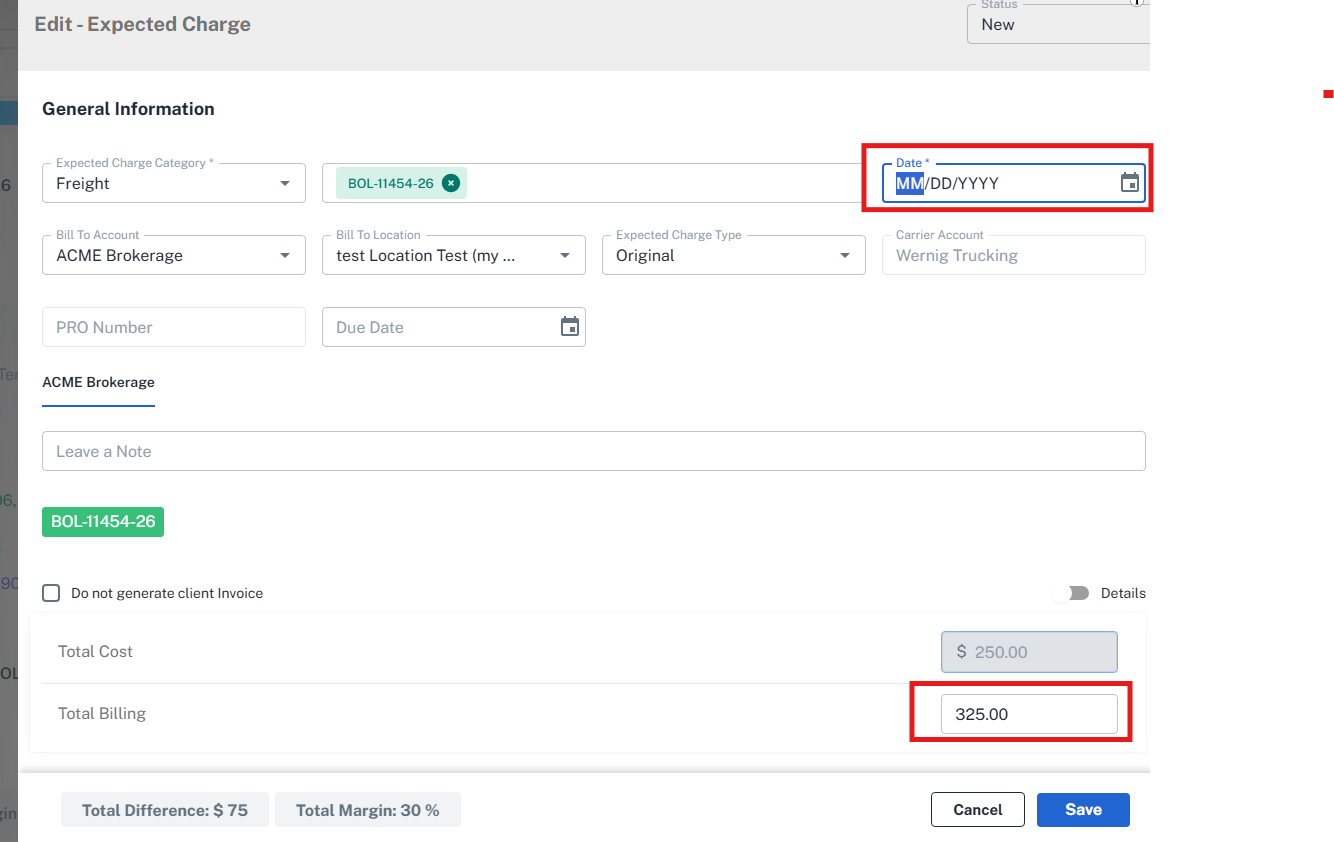Select the ACME Brokerage tab
Screen dimensions: 1334x842
coord(98,383)
